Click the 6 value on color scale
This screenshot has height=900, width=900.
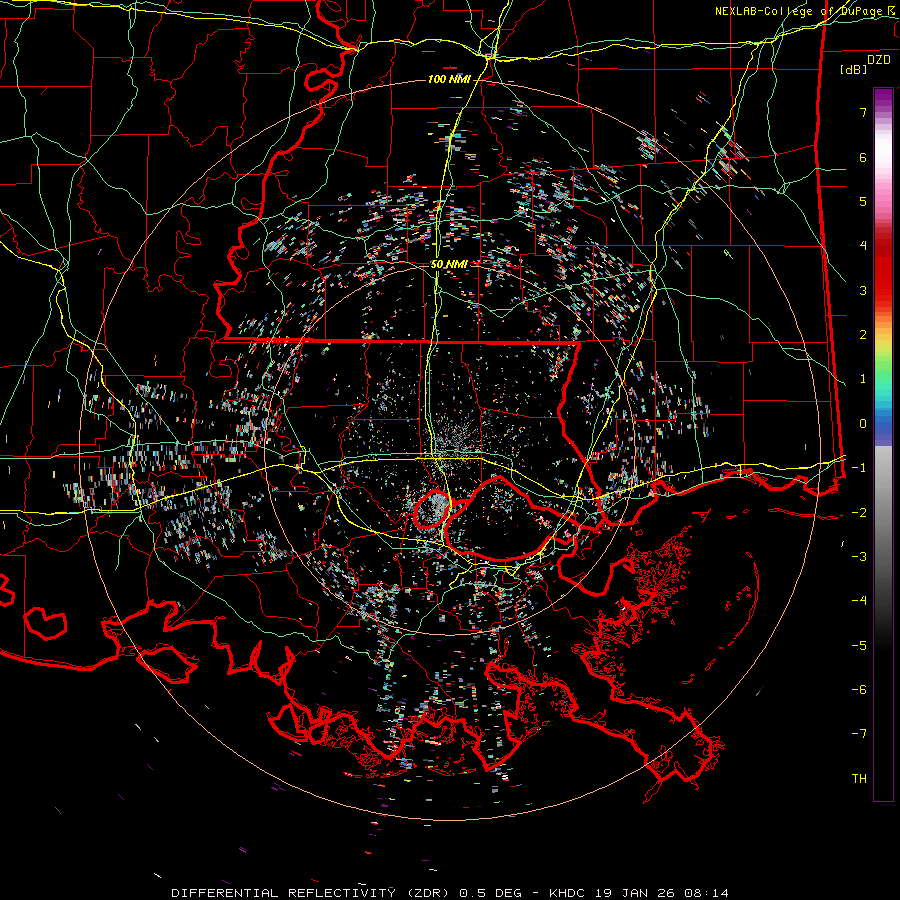click(x=863, y=157)
